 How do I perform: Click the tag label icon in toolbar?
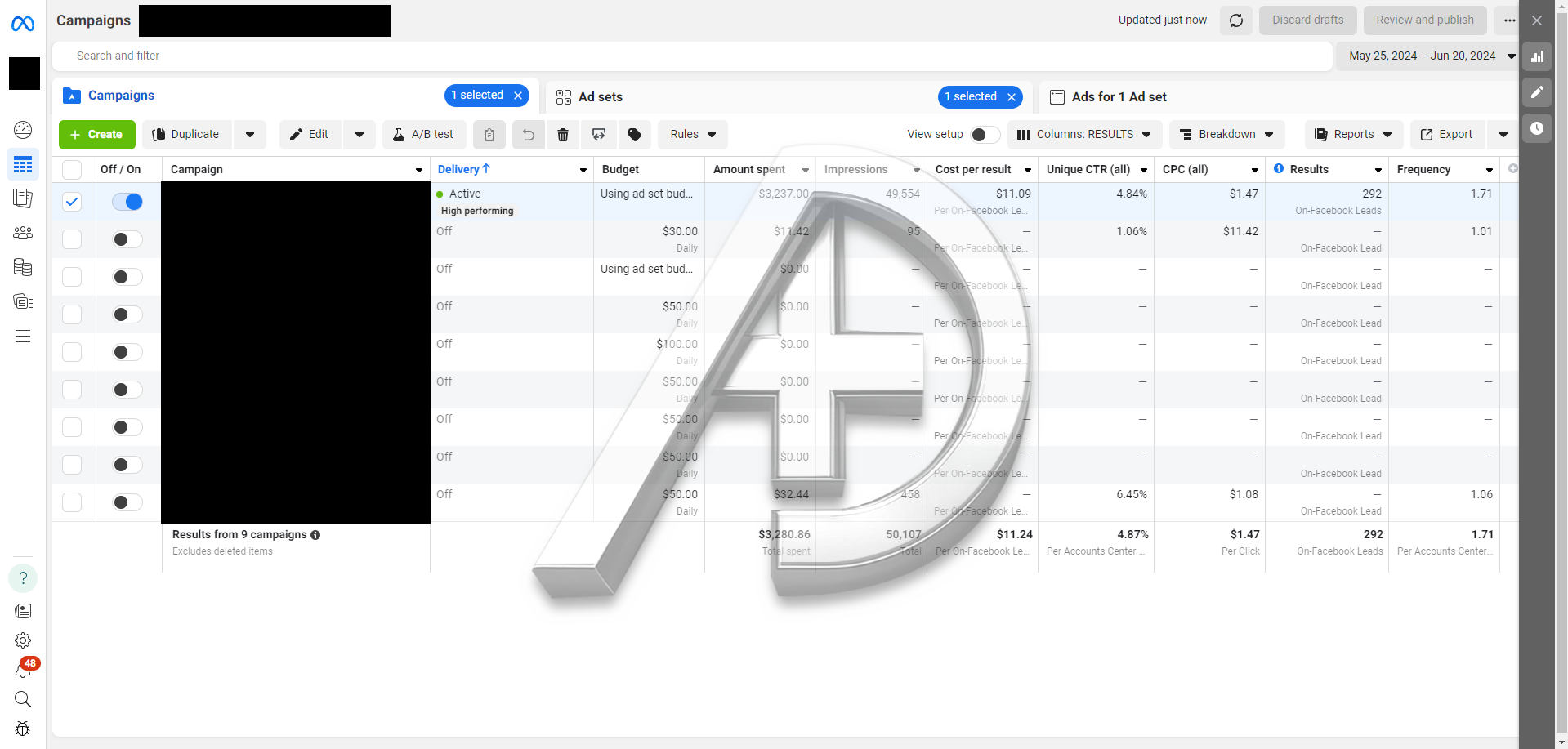pyautogui.click(x=635, y=135)
